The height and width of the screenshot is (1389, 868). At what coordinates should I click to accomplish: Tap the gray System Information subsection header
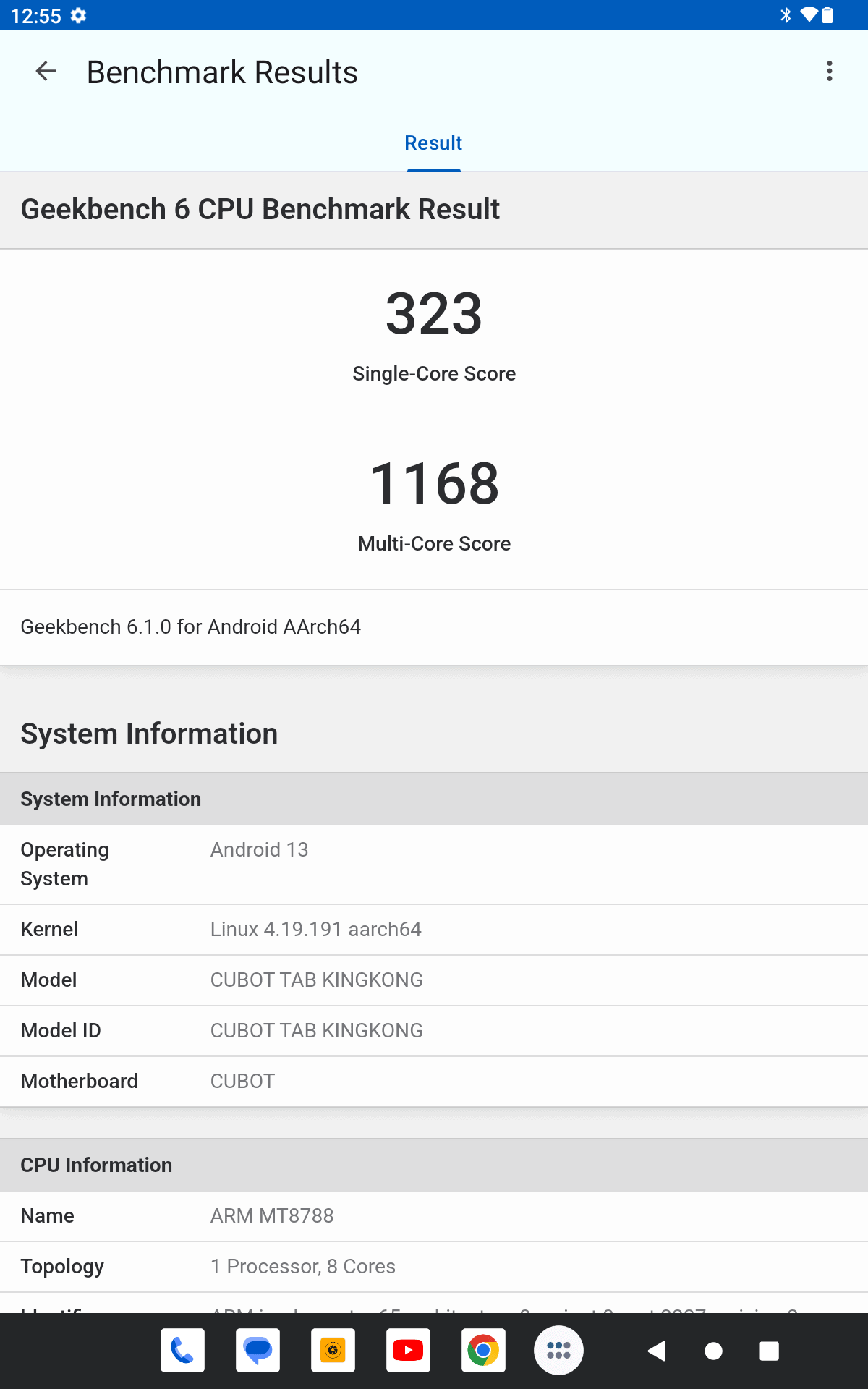pos(434,799)
